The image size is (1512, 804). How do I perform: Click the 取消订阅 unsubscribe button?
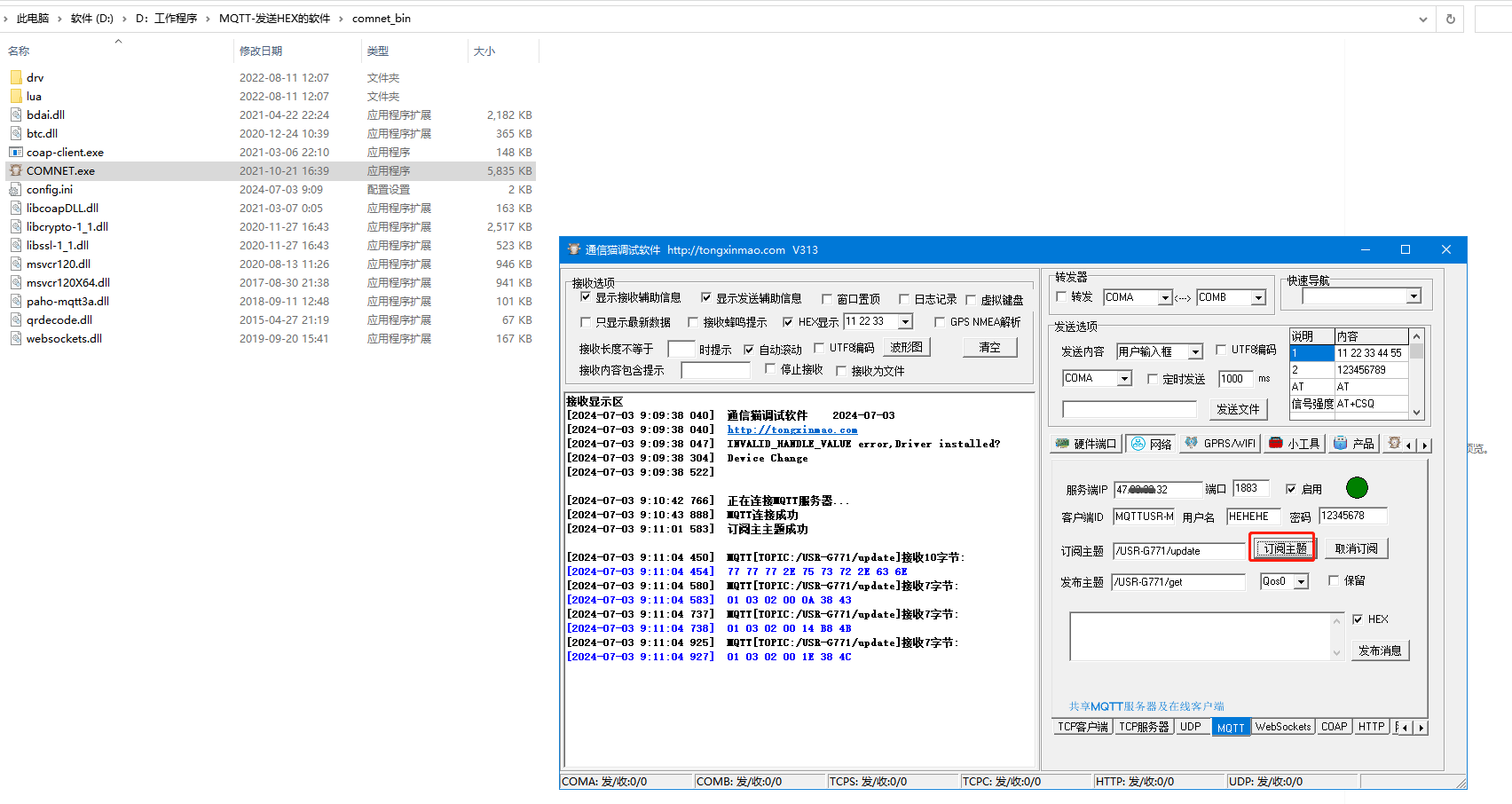[1357, 549]
